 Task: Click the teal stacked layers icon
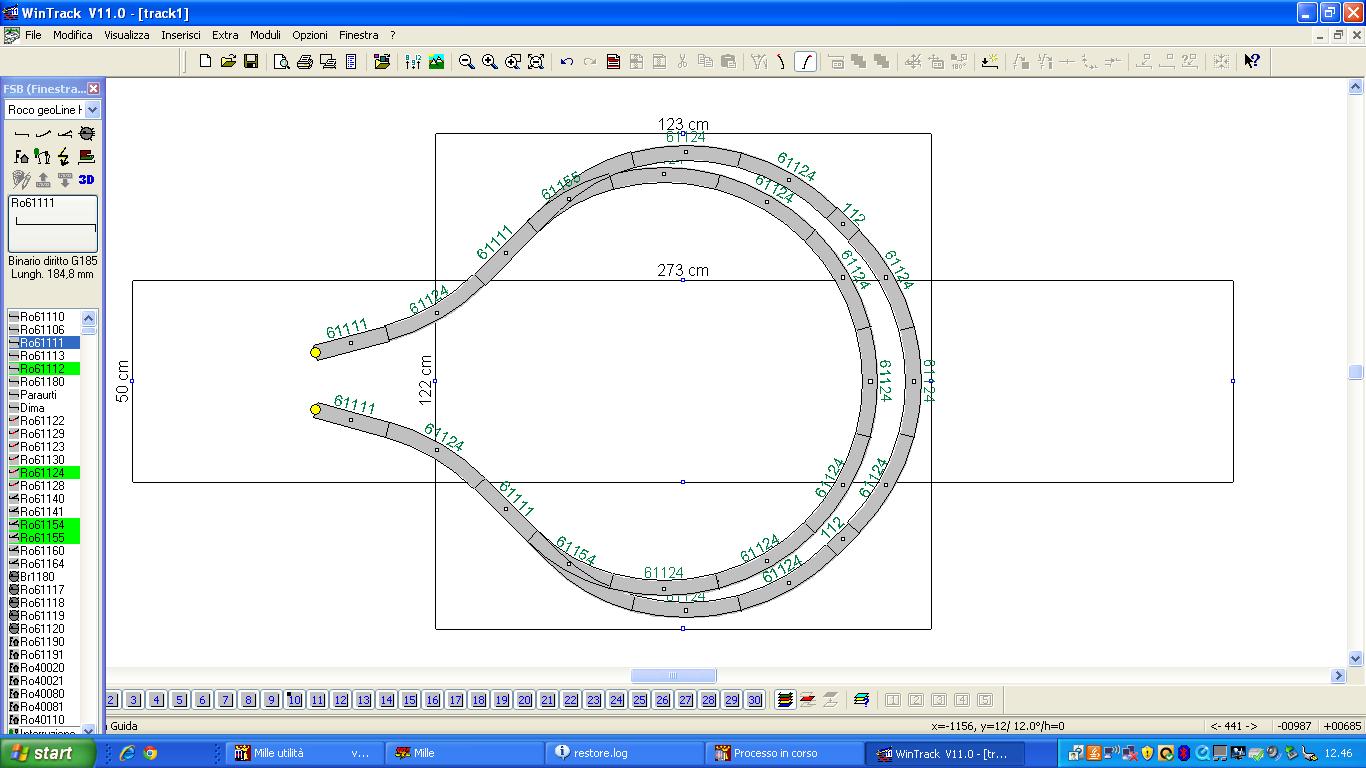861,700
